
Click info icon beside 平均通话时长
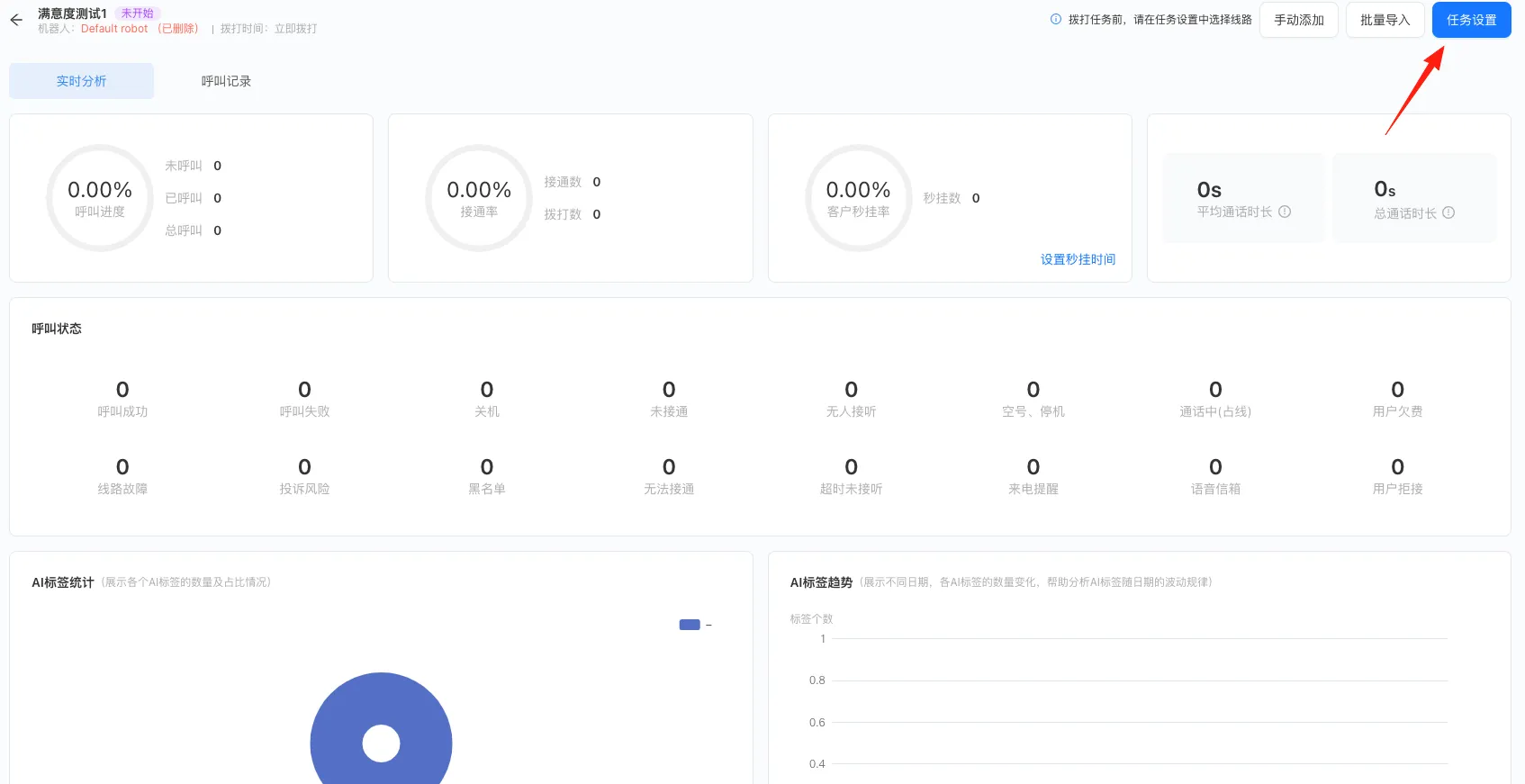1285,212
